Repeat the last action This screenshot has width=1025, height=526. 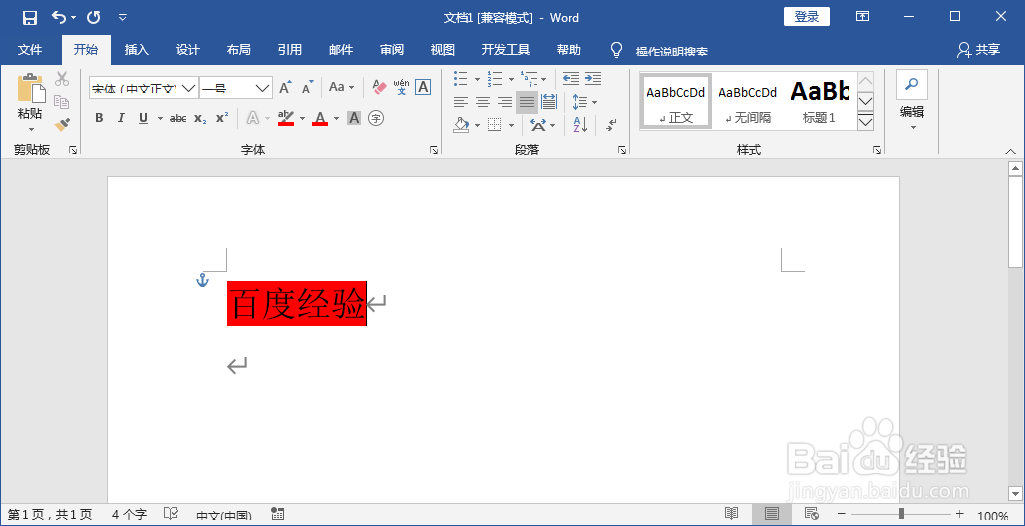tap(93, 18)
